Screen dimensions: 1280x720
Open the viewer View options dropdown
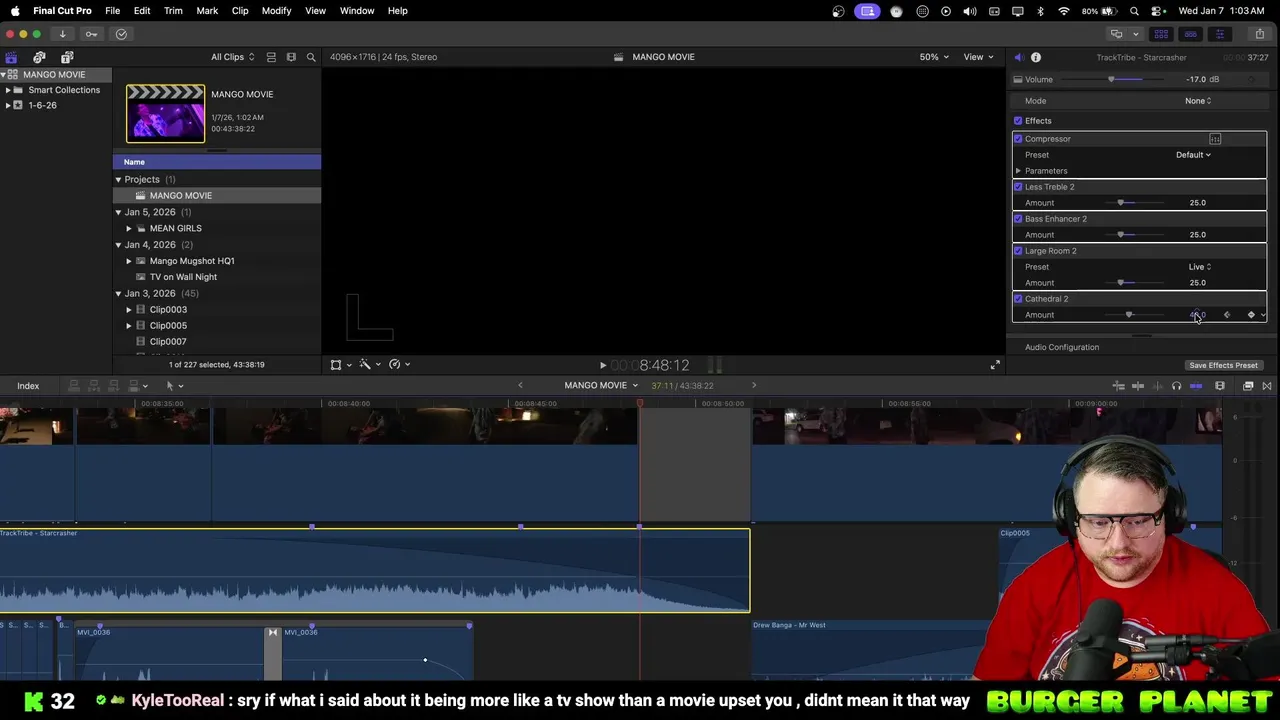pyautogui.click(x=977, y=57)
